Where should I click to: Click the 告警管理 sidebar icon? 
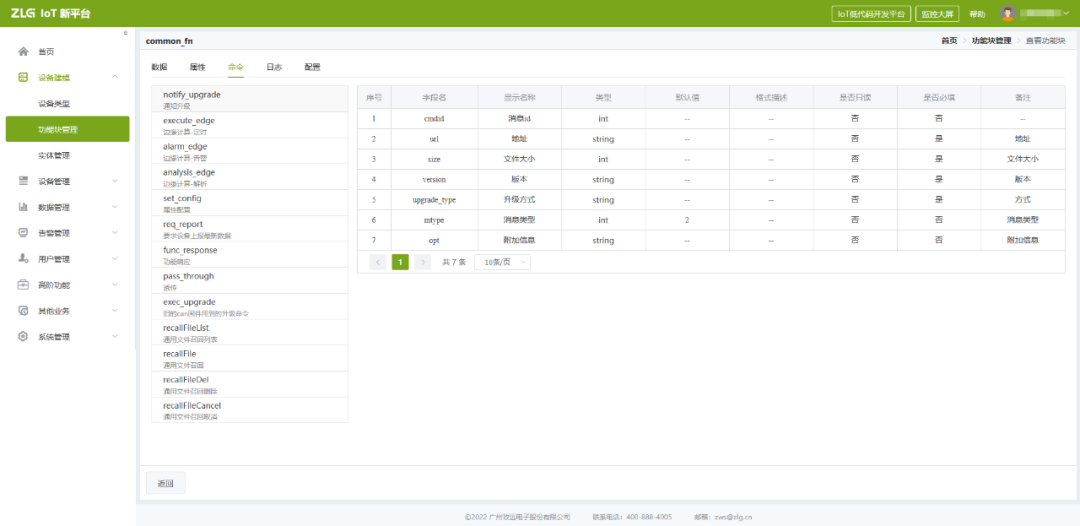[x=23, y=233]
